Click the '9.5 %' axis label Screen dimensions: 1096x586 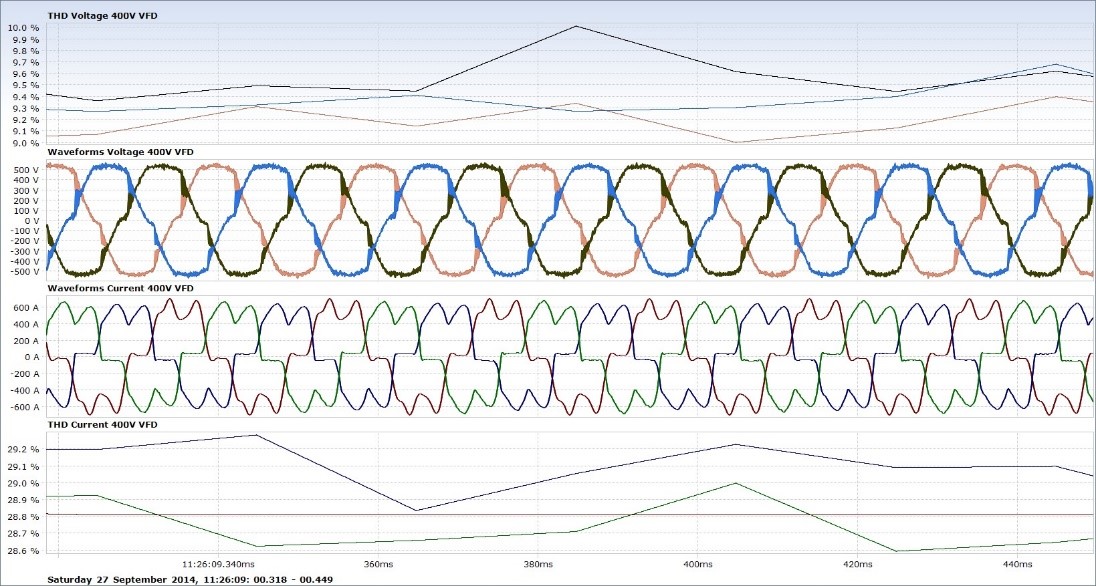pyautogui.click(x=24, y=85)
